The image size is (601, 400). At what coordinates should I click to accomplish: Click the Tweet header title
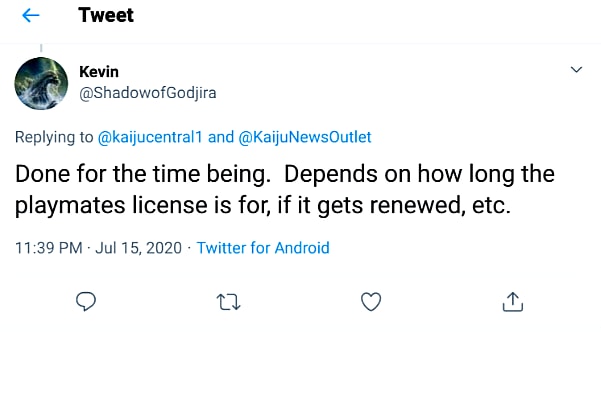105,16
